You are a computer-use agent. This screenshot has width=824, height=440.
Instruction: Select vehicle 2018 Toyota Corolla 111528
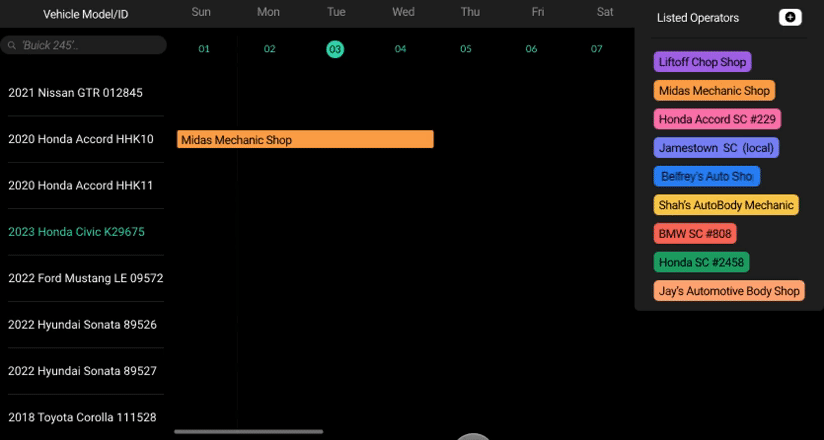(83, 417)
